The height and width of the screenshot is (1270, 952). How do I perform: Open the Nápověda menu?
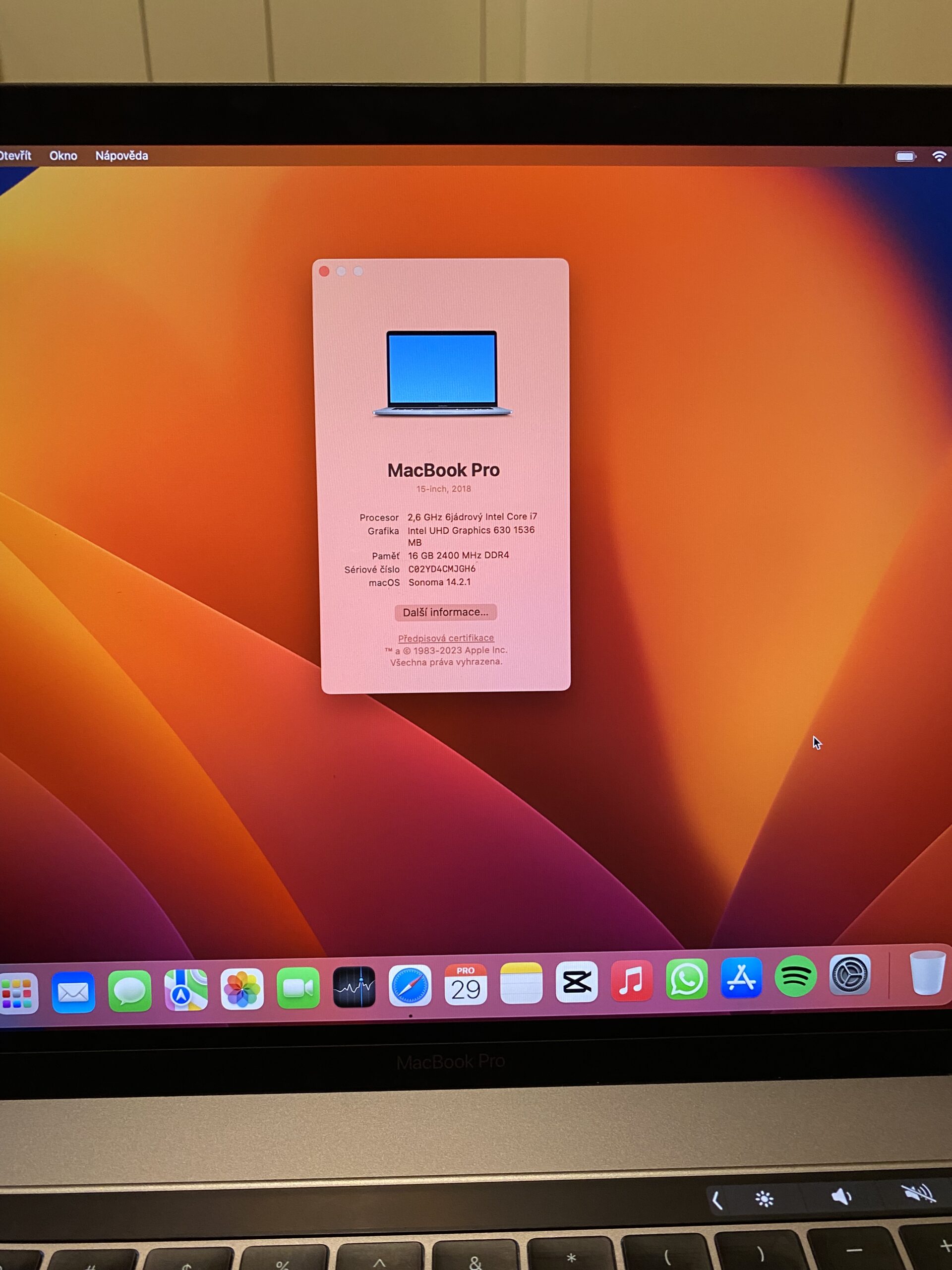tap(121, 156)
